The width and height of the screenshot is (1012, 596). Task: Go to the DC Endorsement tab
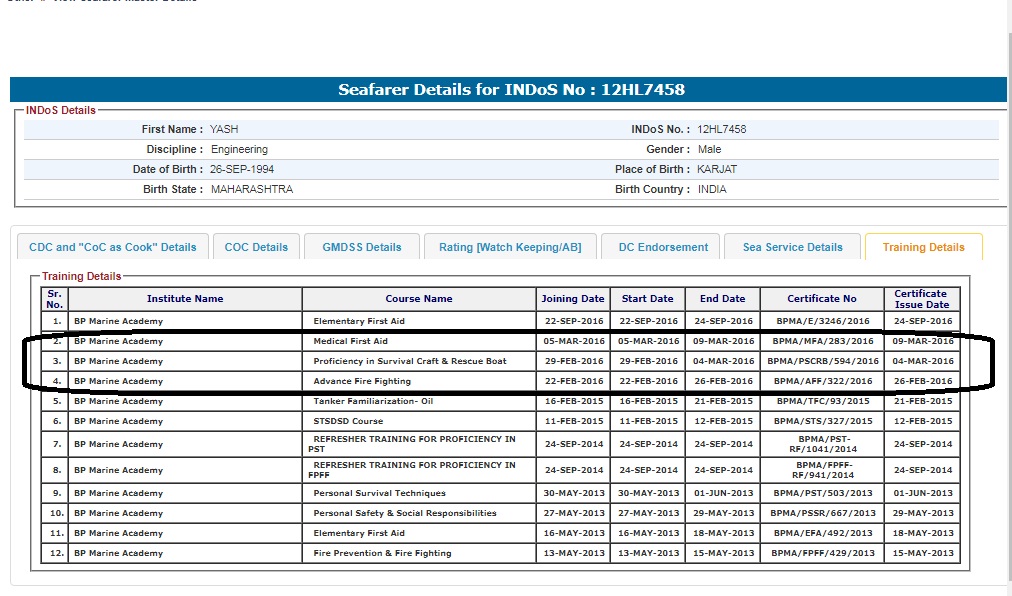(x=663, y=247)
